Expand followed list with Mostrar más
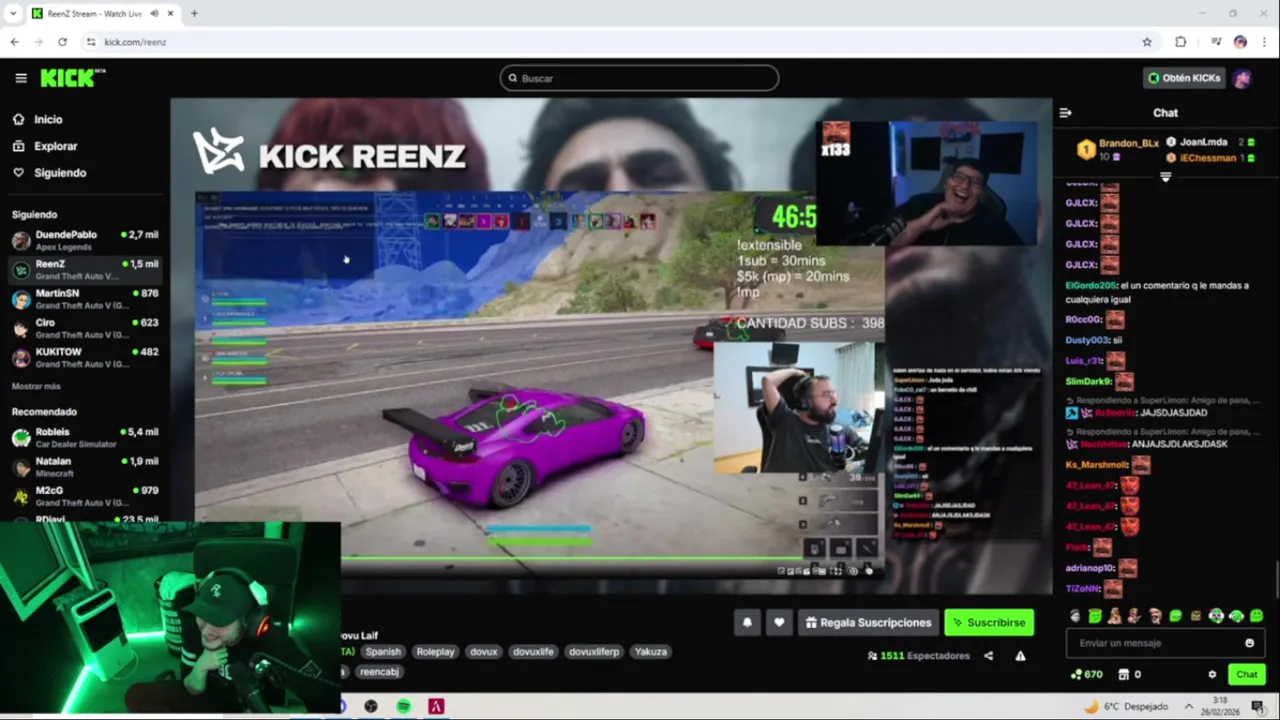Screen dimensions: 1280x720 click(x=36, y=386)
